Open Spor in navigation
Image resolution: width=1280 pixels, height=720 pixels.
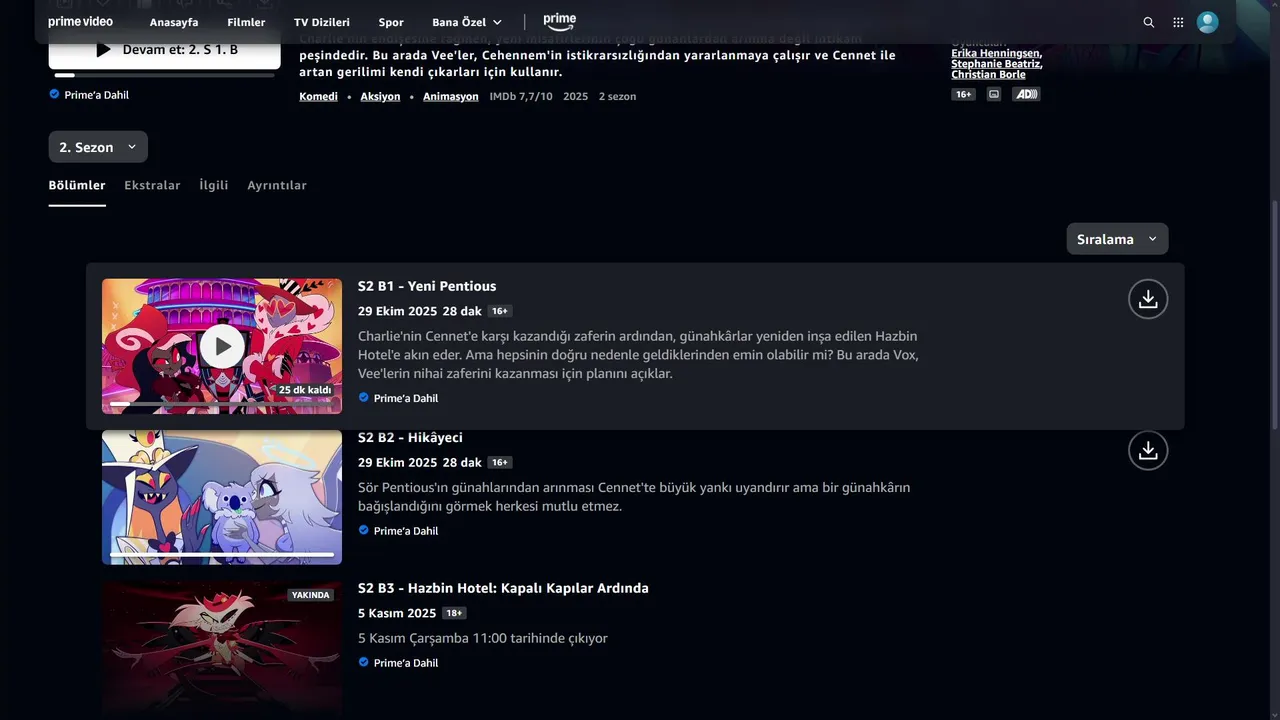click(x=391, y=22)
